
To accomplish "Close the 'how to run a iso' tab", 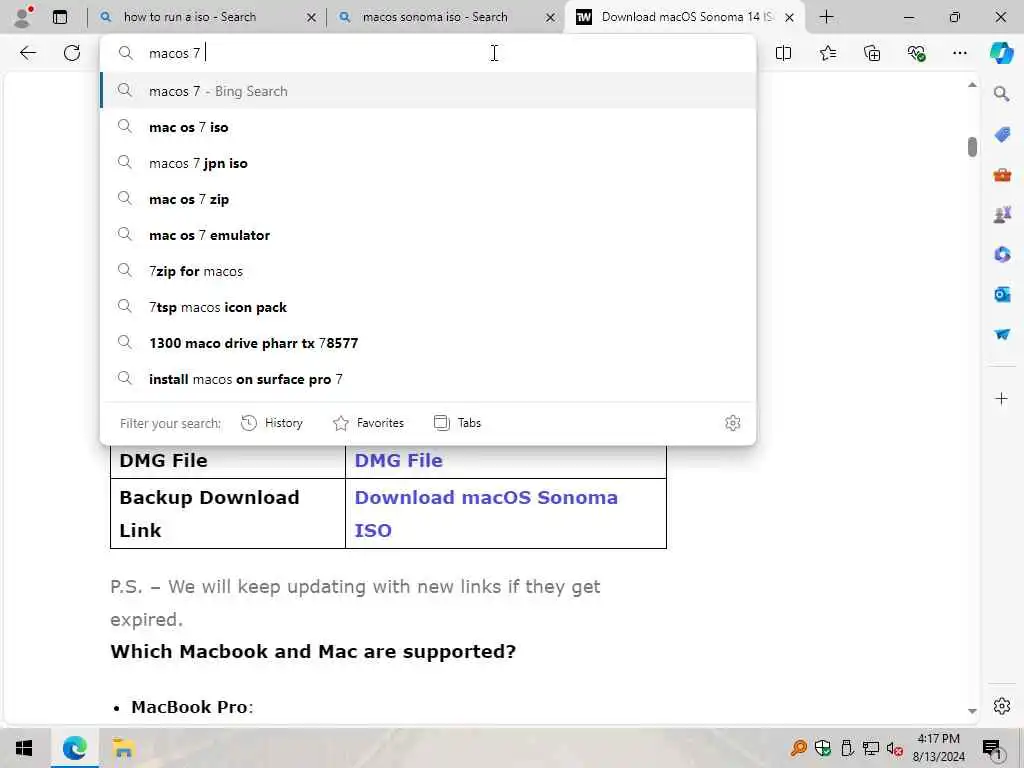I will [312, 18].
